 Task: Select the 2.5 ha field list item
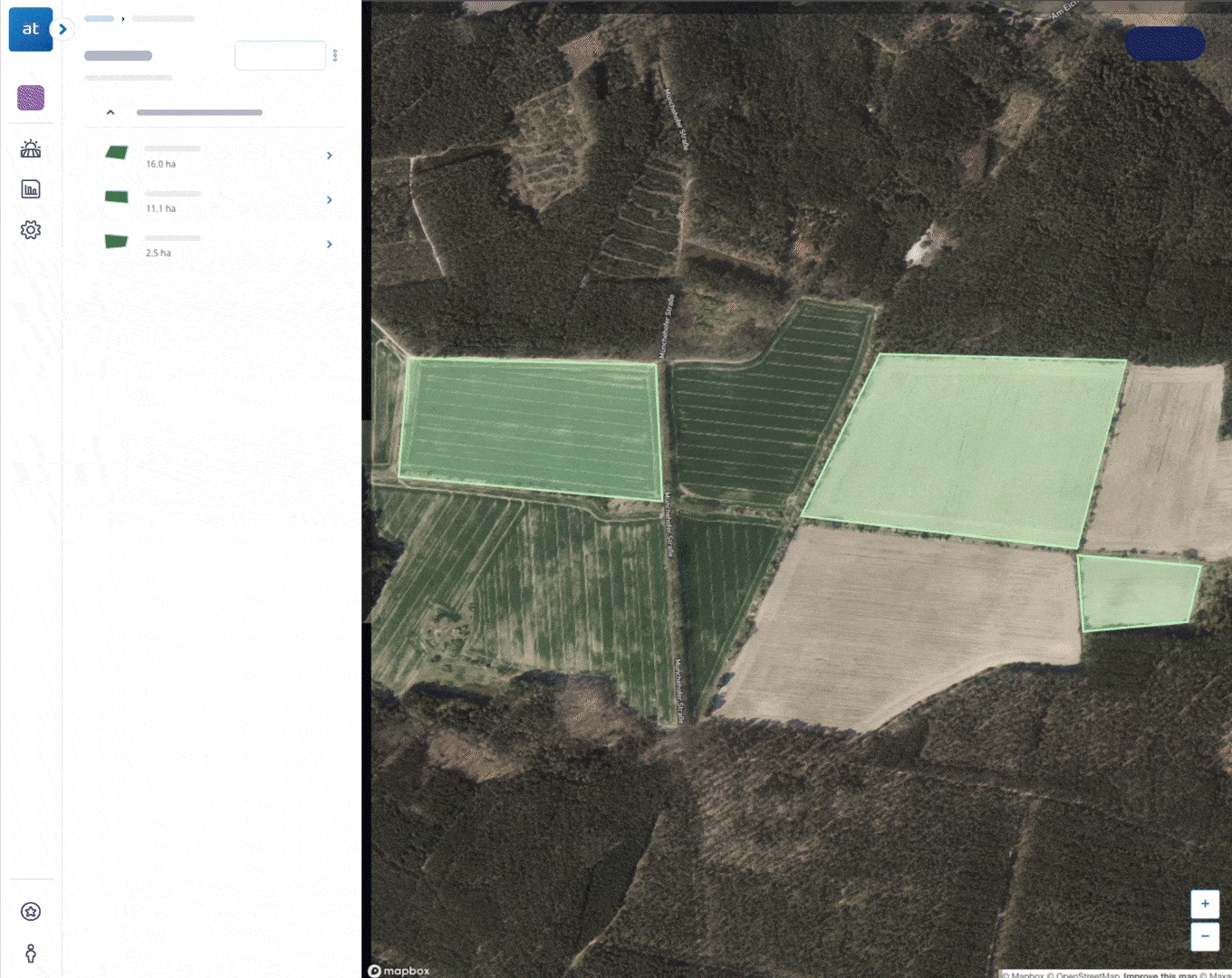pyautogui.click(x=216, y=244)
